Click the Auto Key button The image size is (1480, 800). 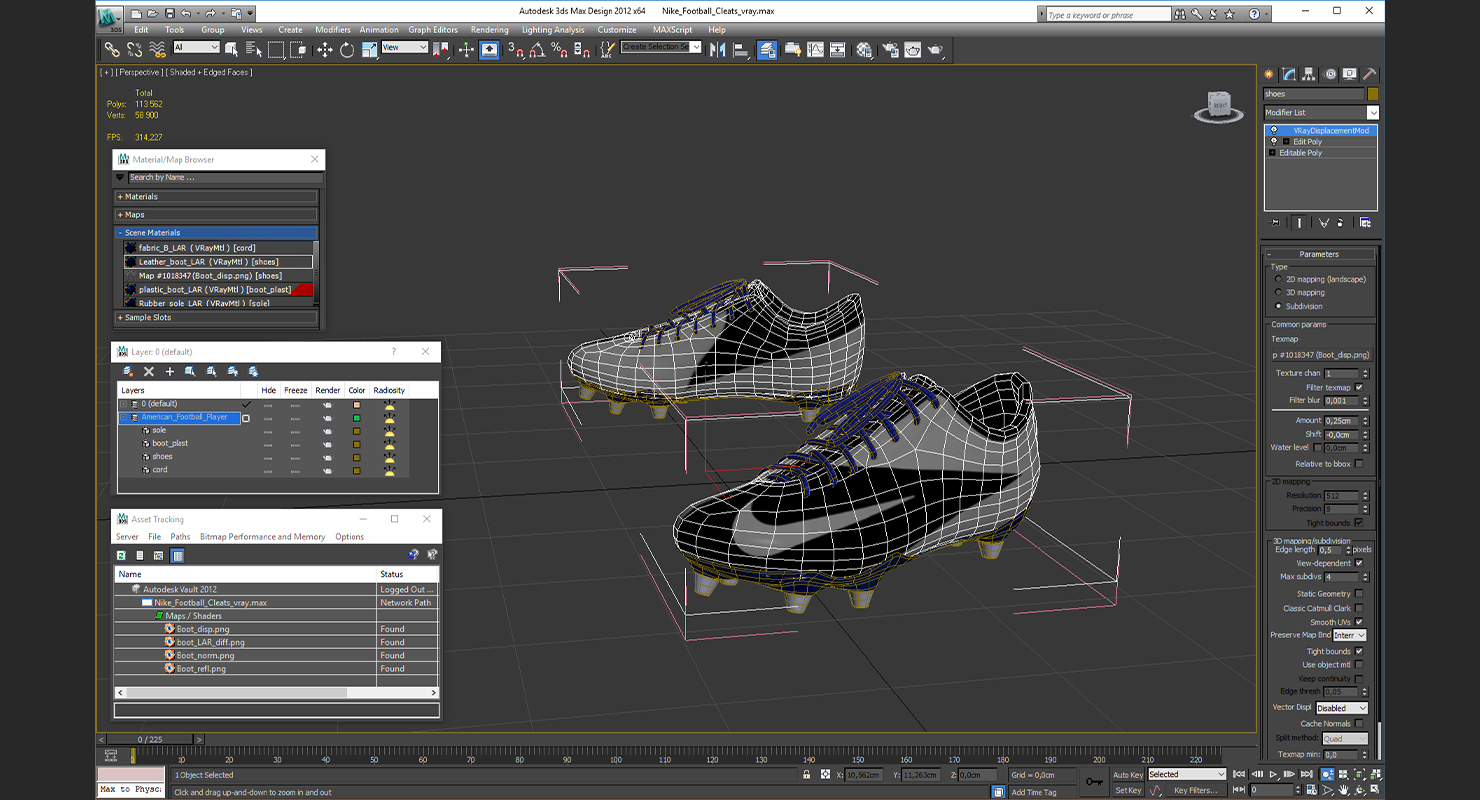tap(1128, 775)
